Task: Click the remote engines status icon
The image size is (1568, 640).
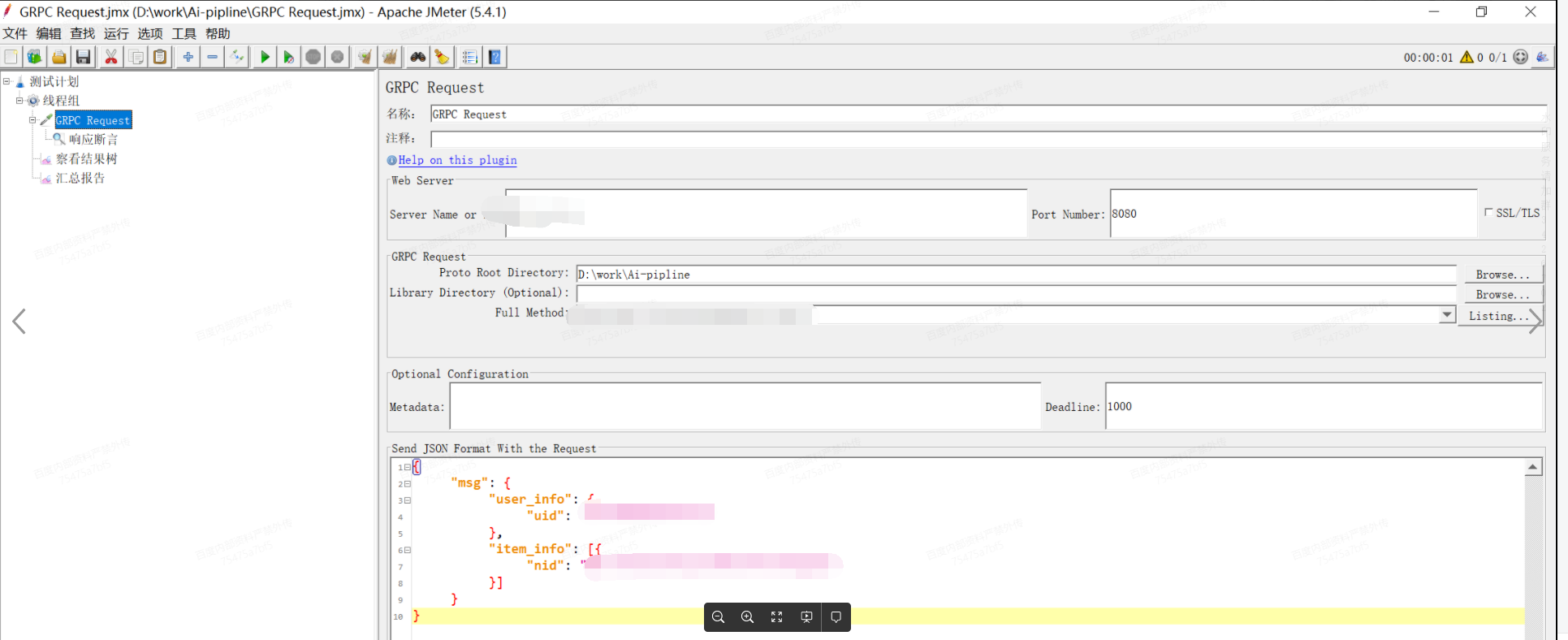Action: coord(1521,57)
